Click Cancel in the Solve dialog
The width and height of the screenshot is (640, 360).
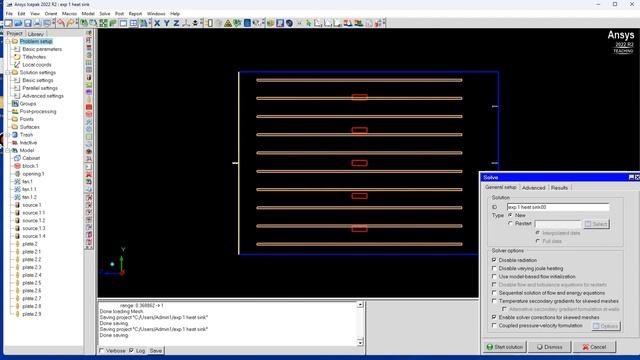594,347
